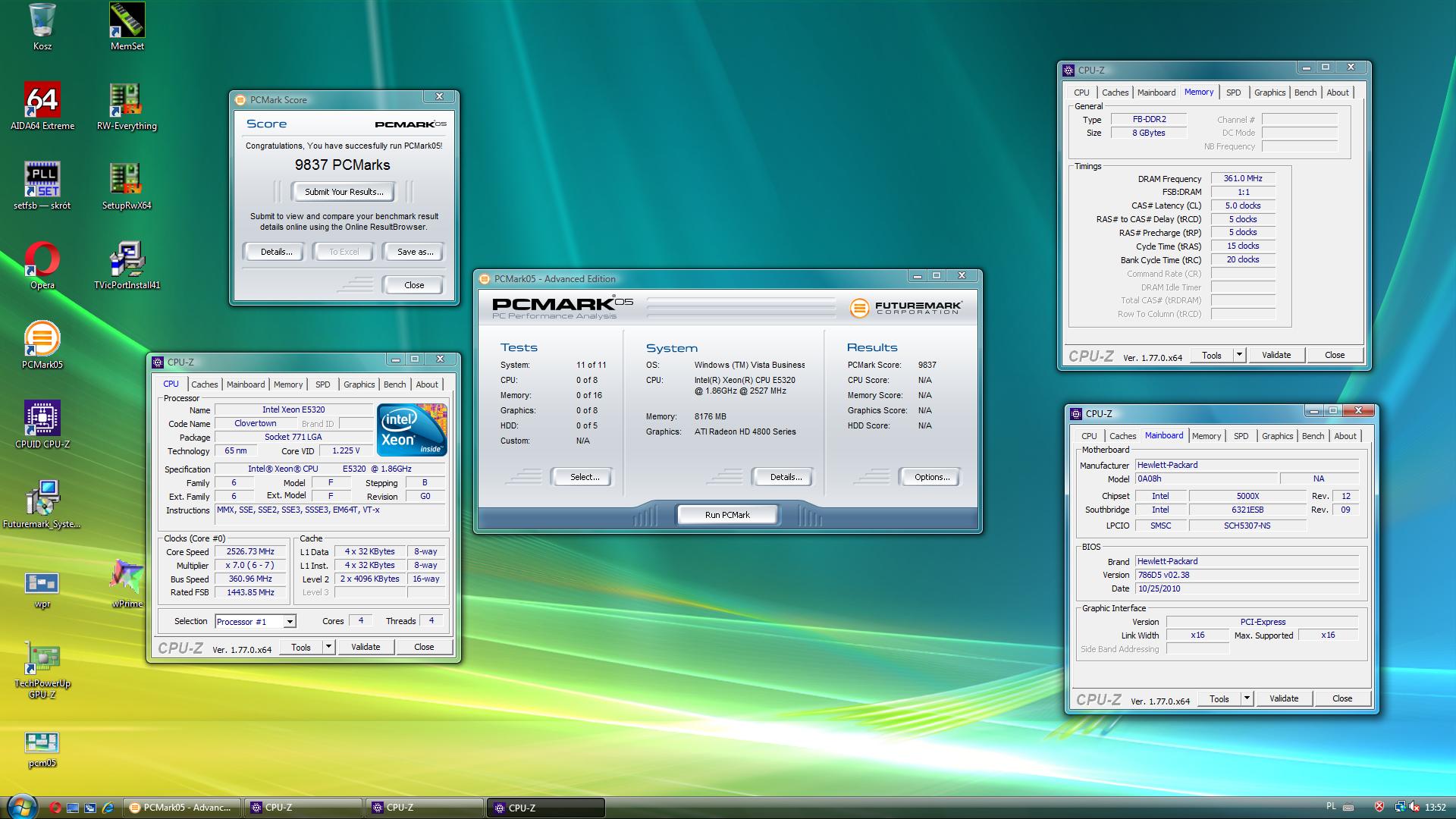Screen dimensions: 1456x819
Task: Click the Futuremark Corporation logo
Action: coord(906,307)
